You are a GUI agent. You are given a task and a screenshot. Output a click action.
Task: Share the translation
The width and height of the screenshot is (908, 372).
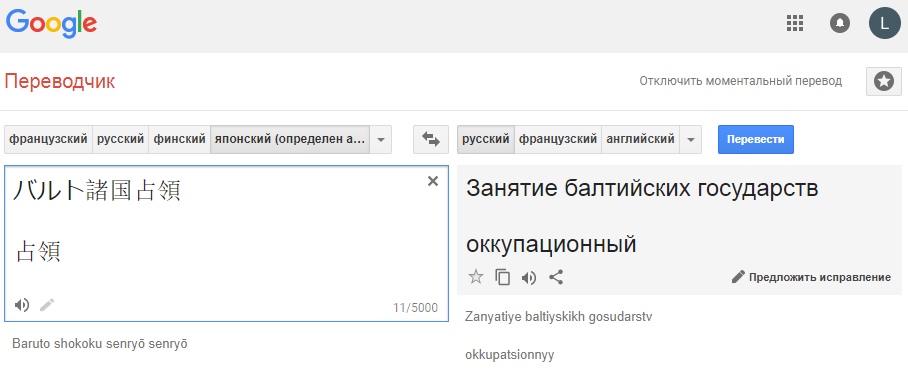click(x=556, y=278)
